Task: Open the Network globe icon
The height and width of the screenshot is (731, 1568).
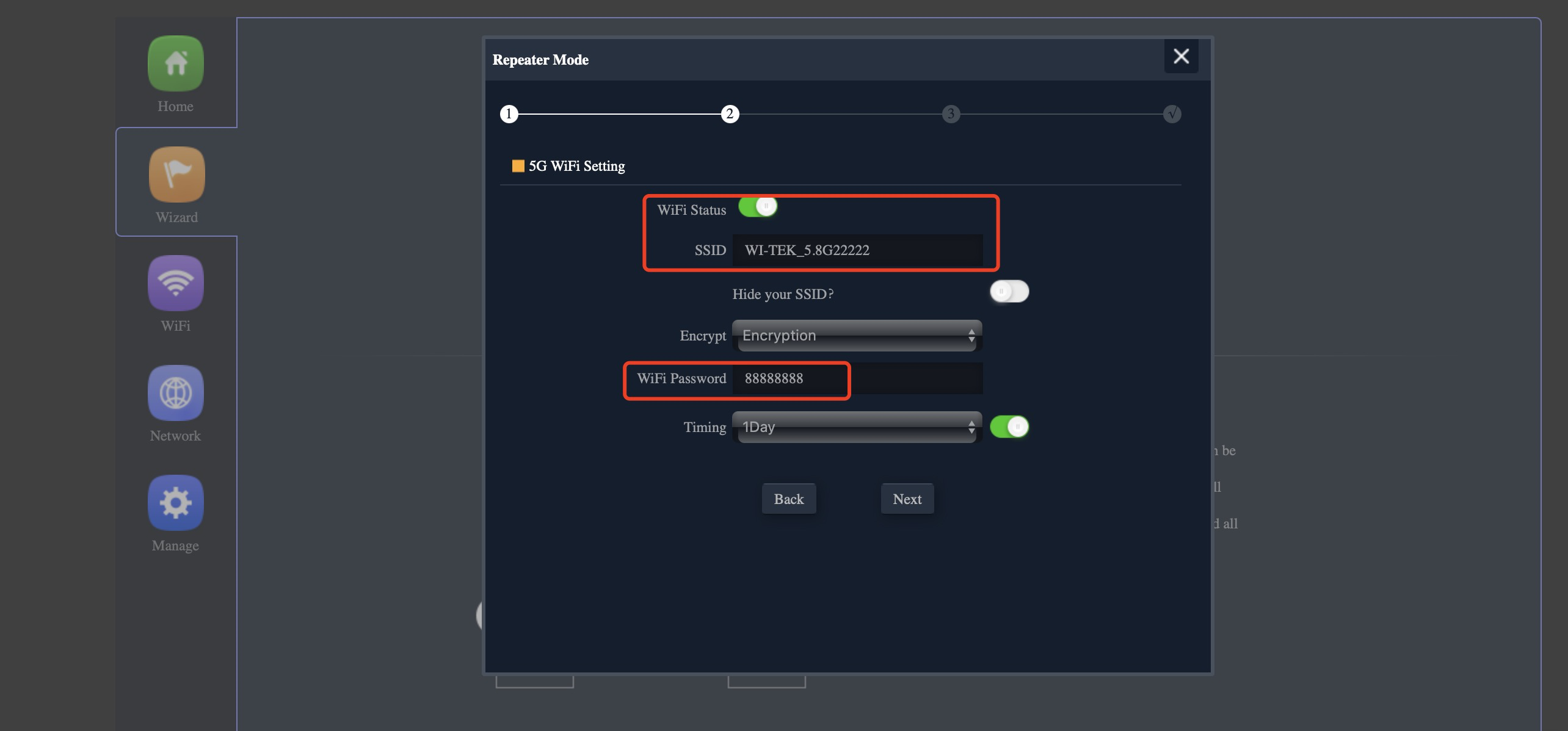Action: (x=175, y=393)
